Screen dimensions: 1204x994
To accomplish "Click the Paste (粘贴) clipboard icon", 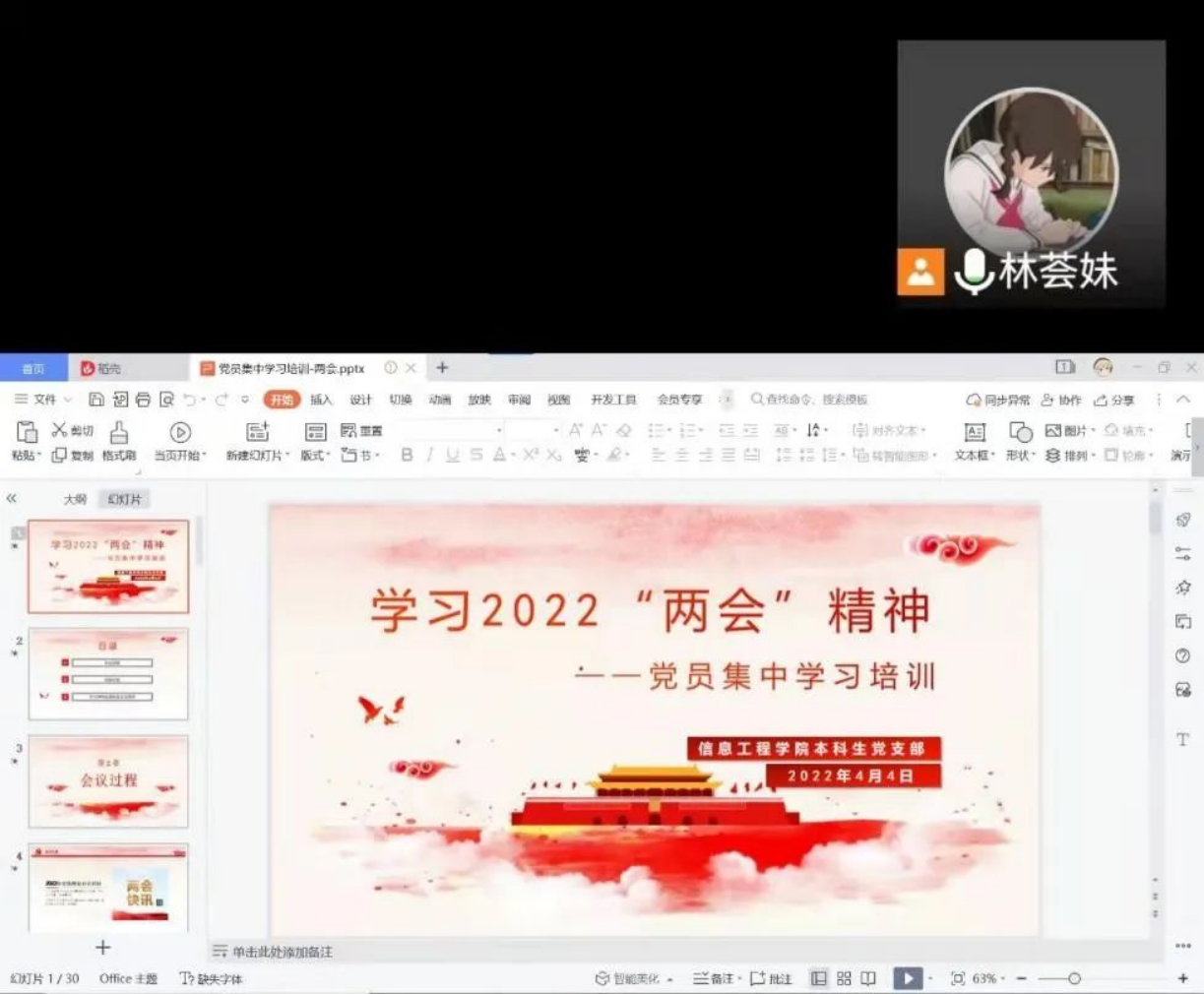I will 27,432.
